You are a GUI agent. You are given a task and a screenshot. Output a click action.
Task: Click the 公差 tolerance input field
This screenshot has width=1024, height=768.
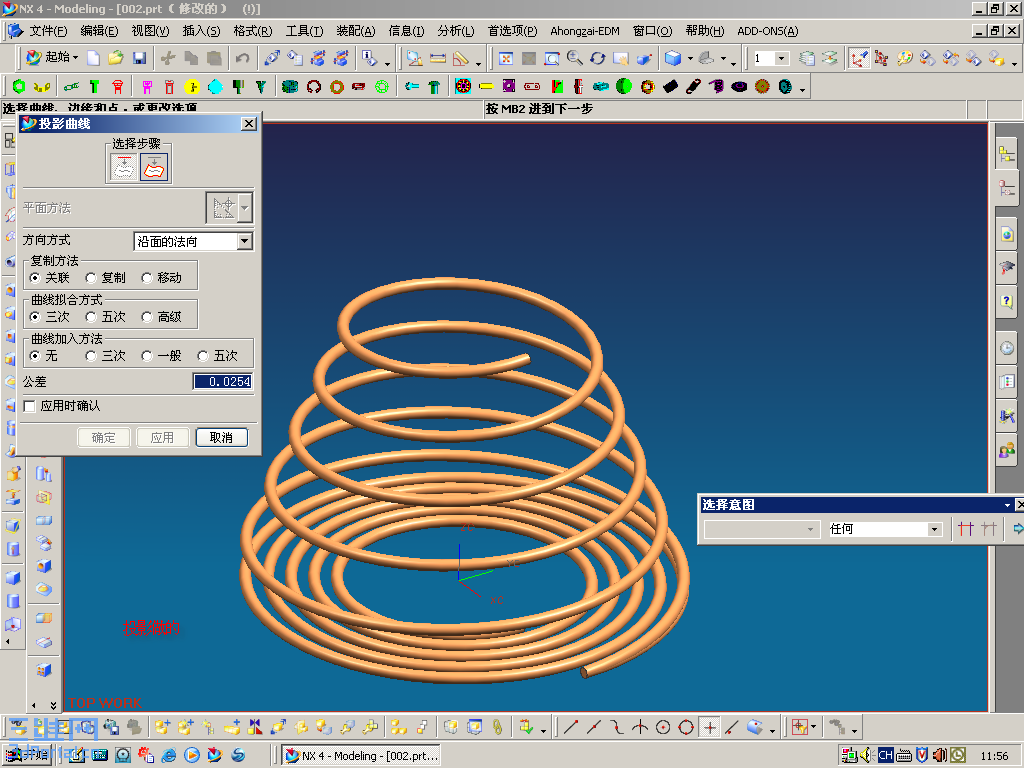click(223, 381)
